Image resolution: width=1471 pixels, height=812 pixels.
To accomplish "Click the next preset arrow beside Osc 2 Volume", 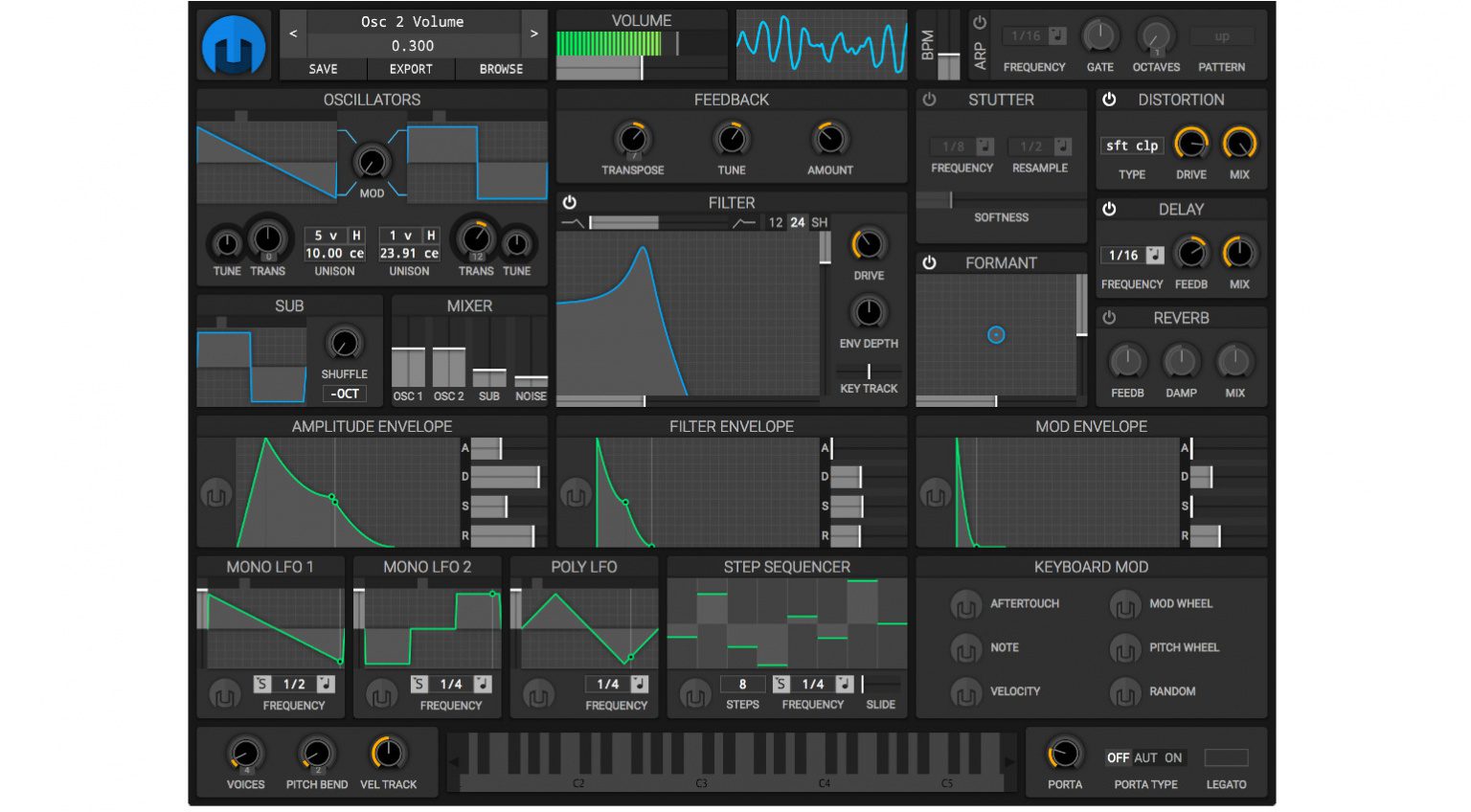I will [x=533, y=32].
